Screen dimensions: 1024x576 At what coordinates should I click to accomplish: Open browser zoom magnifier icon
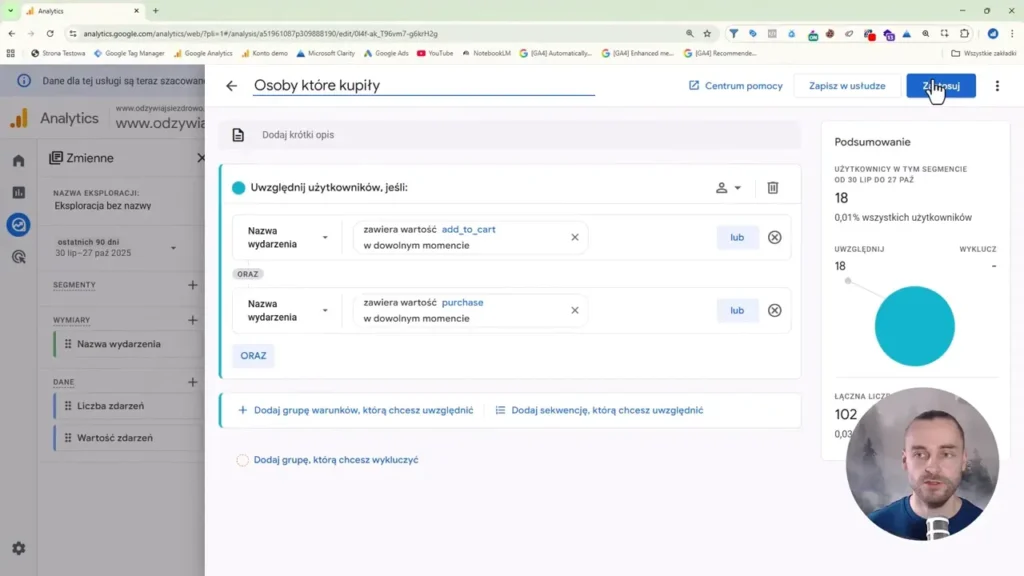pyautogui.click(x=690, y=33)
